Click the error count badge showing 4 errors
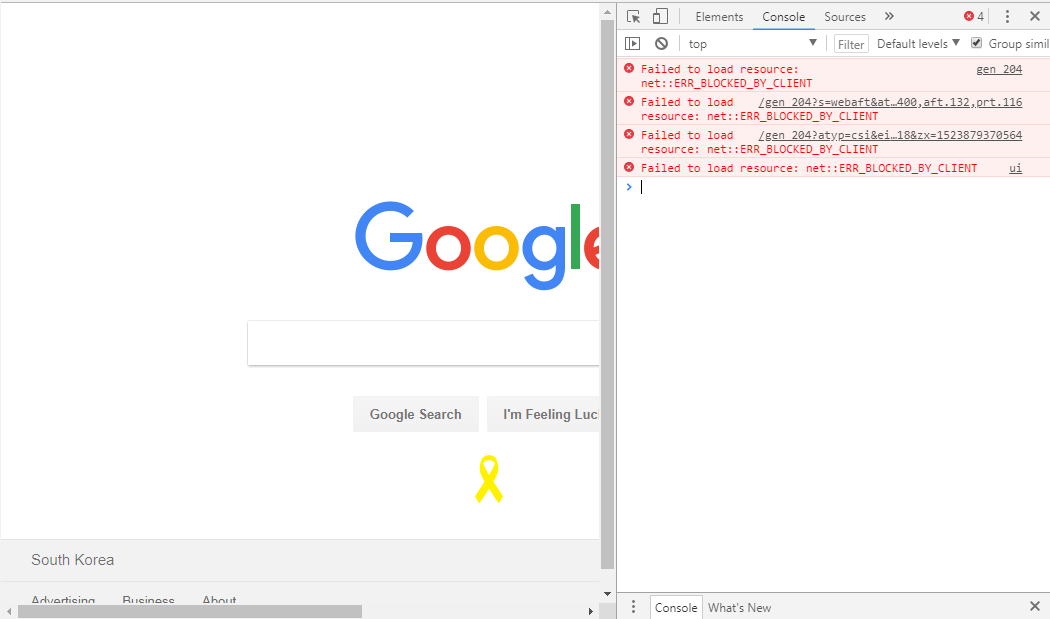 point(970,16)
